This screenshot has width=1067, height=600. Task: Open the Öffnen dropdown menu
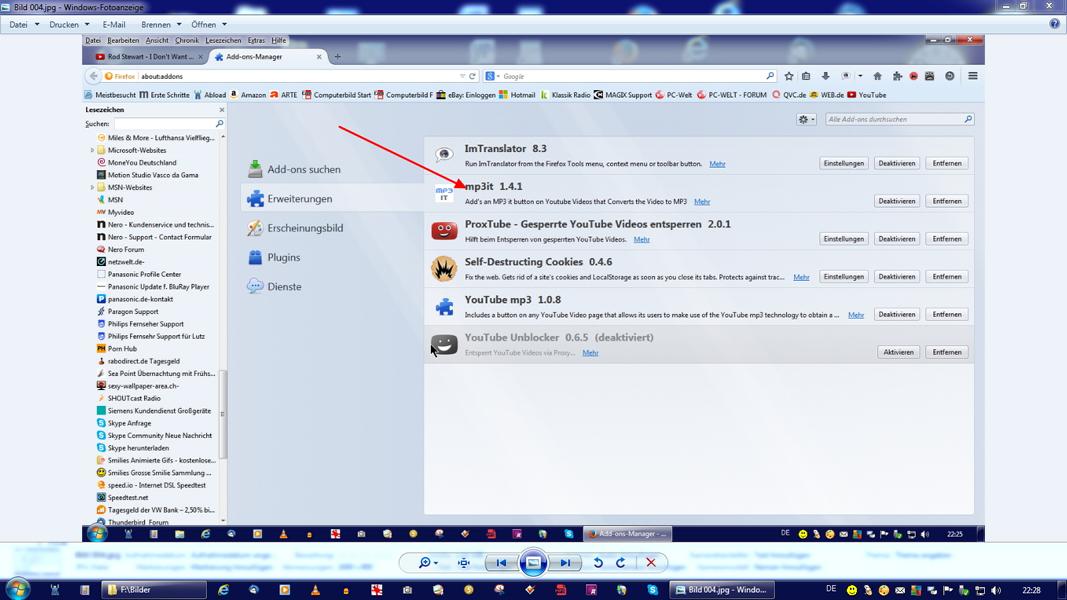tap(208, 24)
